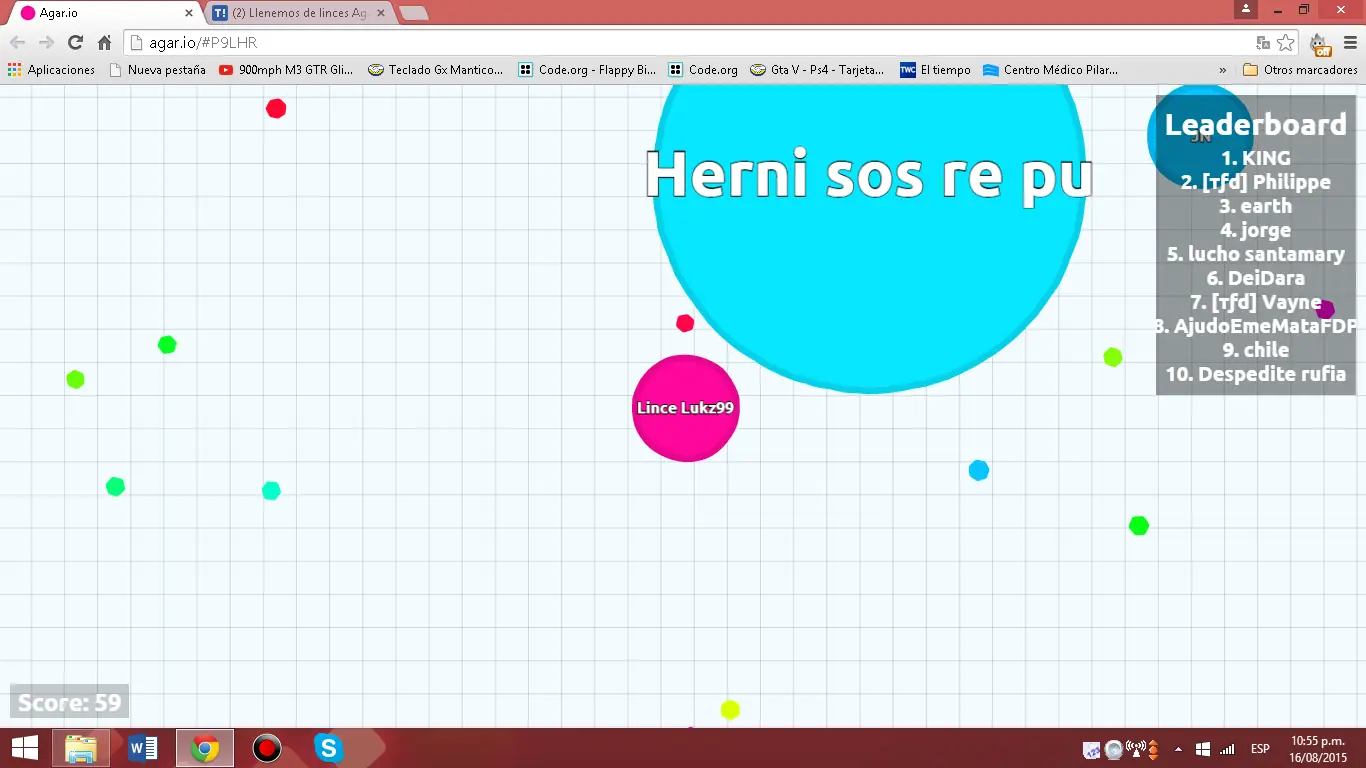Go forward with the browser arrow
Image resolution: width=1366 pixels, height=768 pixels.
coord(46,42)
